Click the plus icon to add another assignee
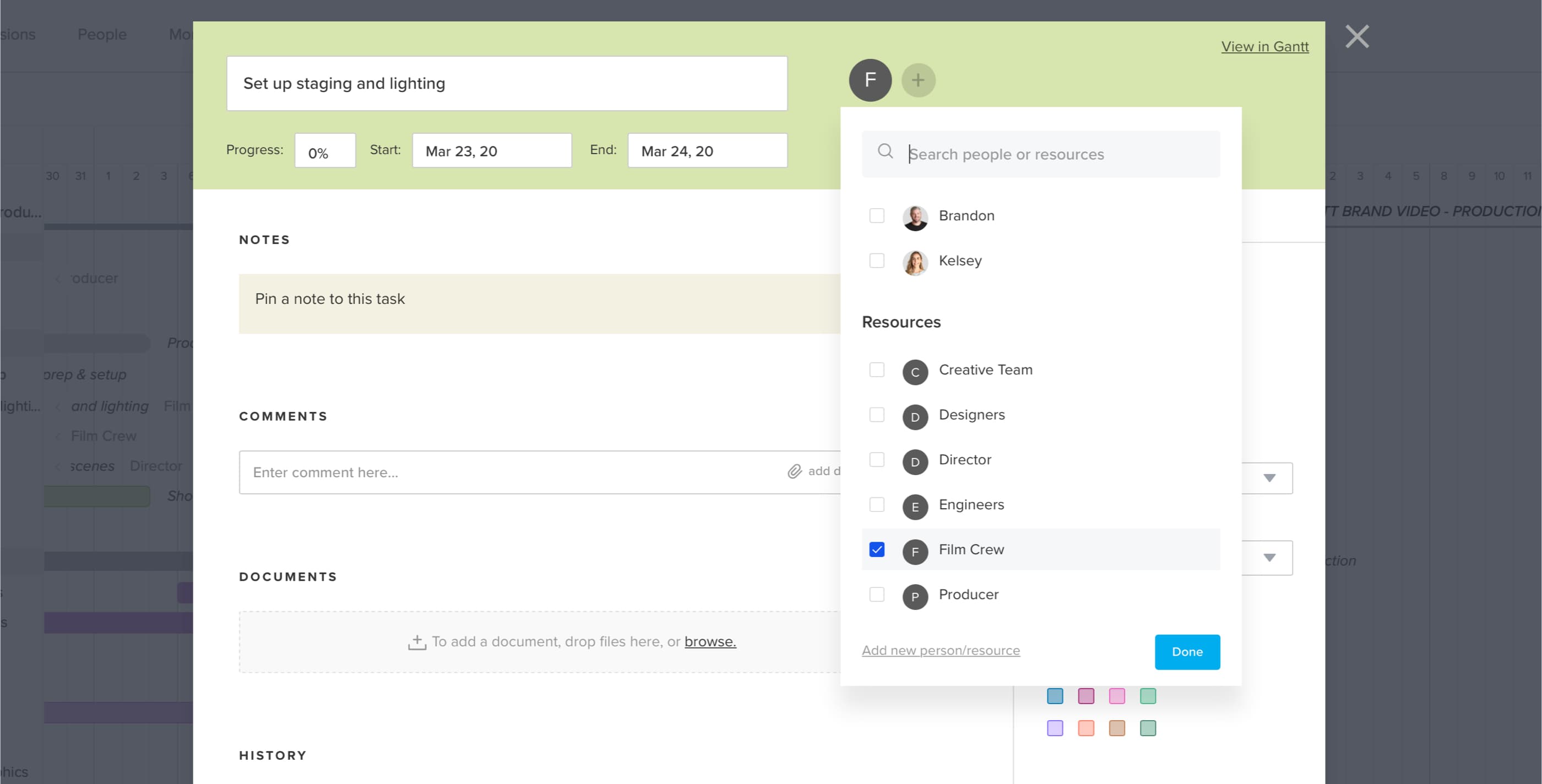The width and height of the screenshot is (1542, 784). (919, 80)
